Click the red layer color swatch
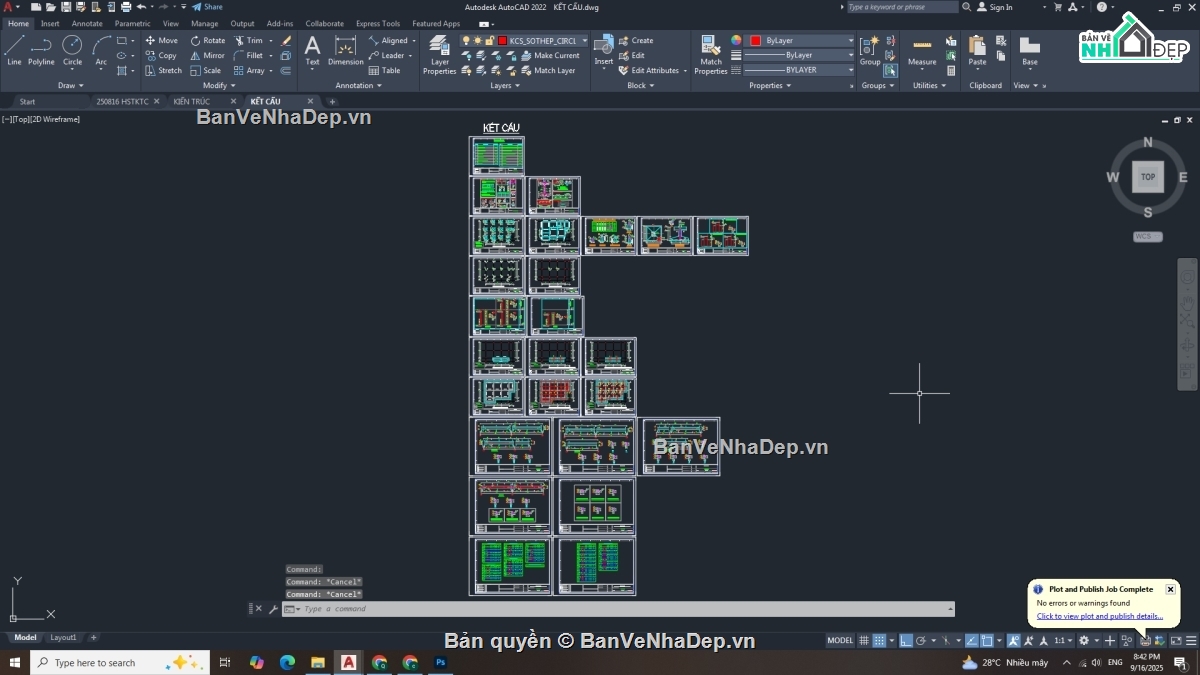Viewport: 1200px width, 675px height. coord(502,41)
